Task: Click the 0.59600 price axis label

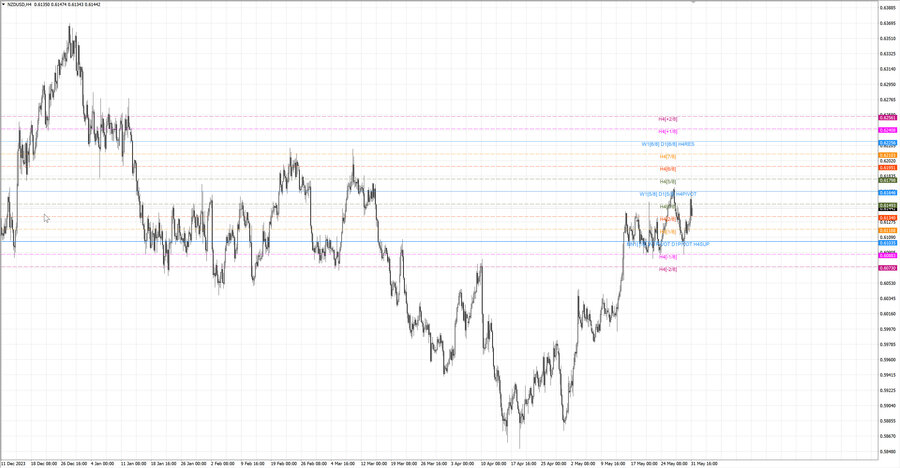Action: coord(888,360)
